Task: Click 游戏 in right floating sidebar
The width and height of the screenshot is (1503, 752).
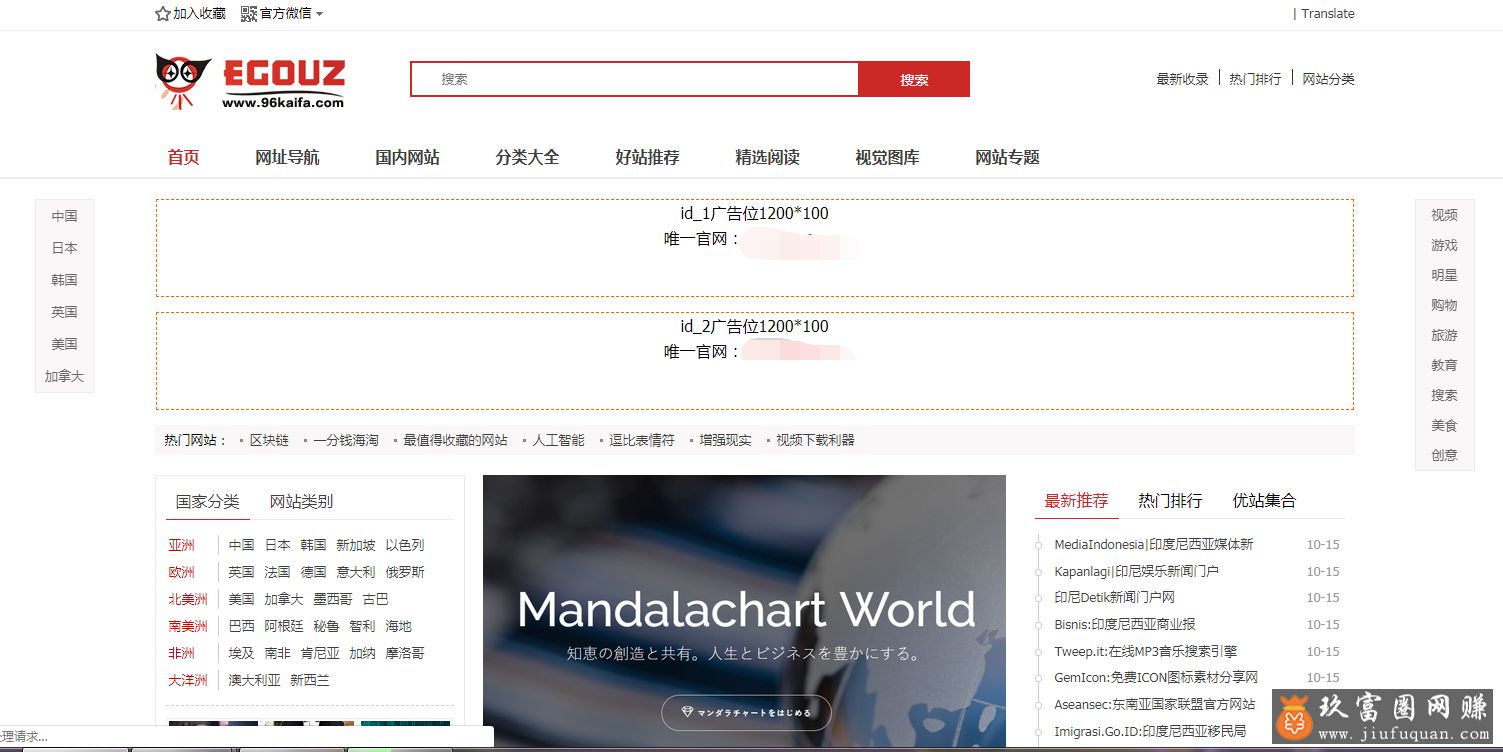Action: click(1444, 245)
